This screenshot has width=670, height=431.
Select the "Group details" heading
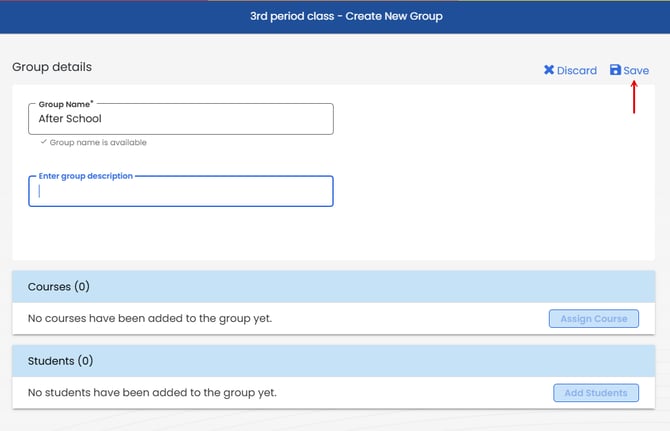click(x=52, y=67)
